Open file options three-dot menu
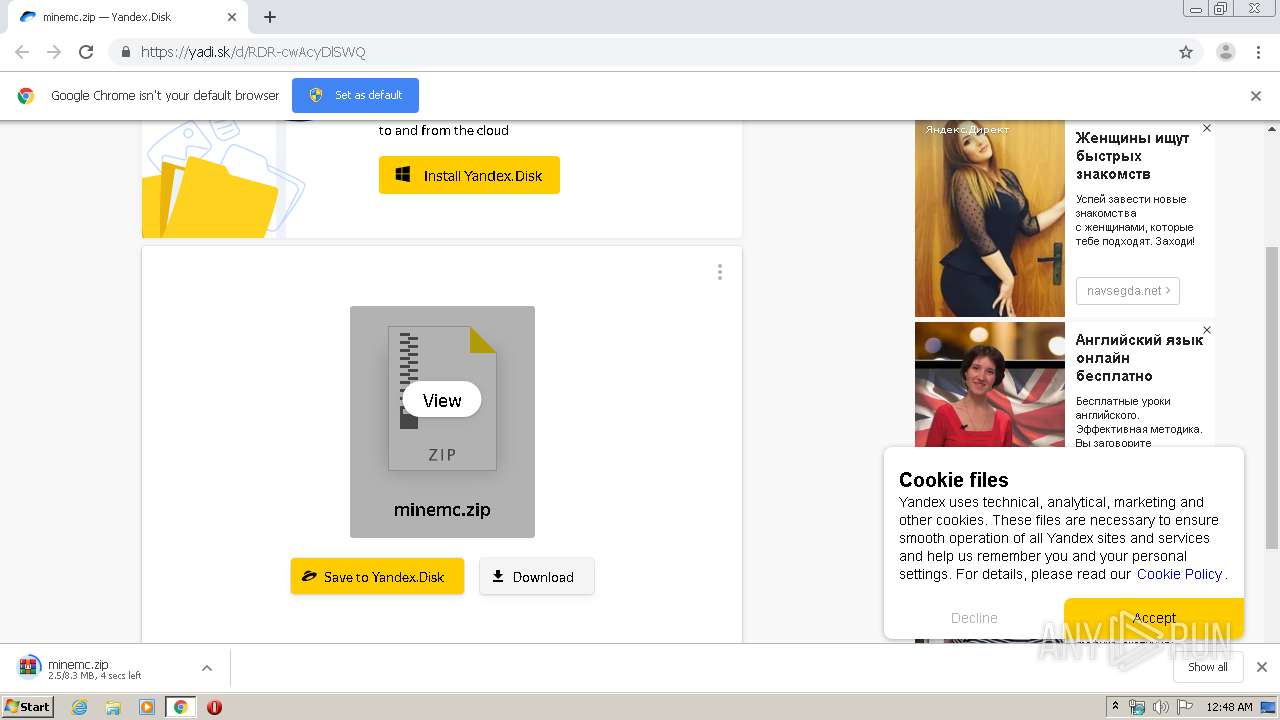The width and height of the screenshot is (1280, 720). (719, 272)
